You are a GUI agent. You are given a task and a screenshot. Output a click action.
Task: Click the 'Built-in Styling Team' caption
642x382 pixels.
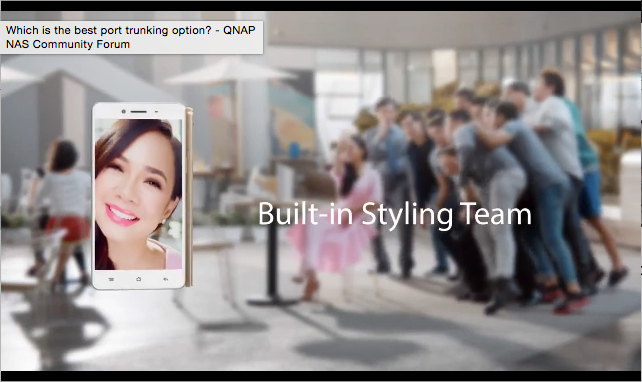pos(394,214)
